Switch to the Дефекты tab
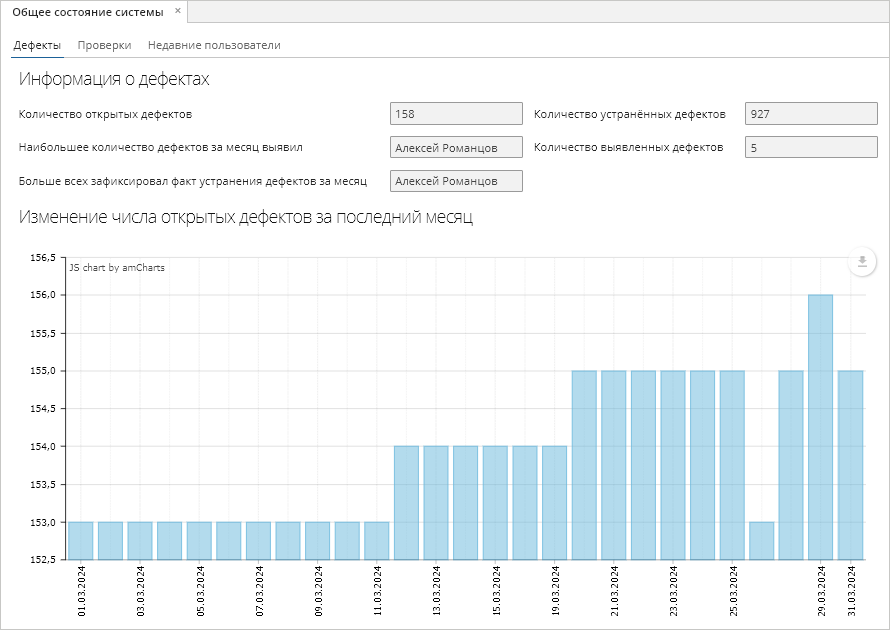Image resolution: width=890 pixels, height=630 pixels. point(37,45)
